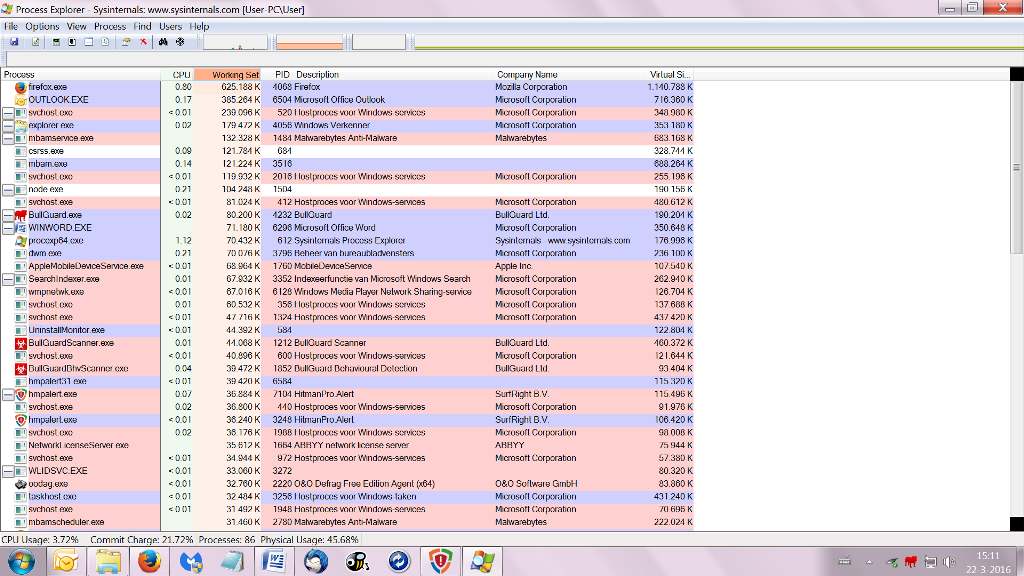
Task: Click 'Physical Usage: 45.68%' in status bar
Action: (x=309, y=540)
